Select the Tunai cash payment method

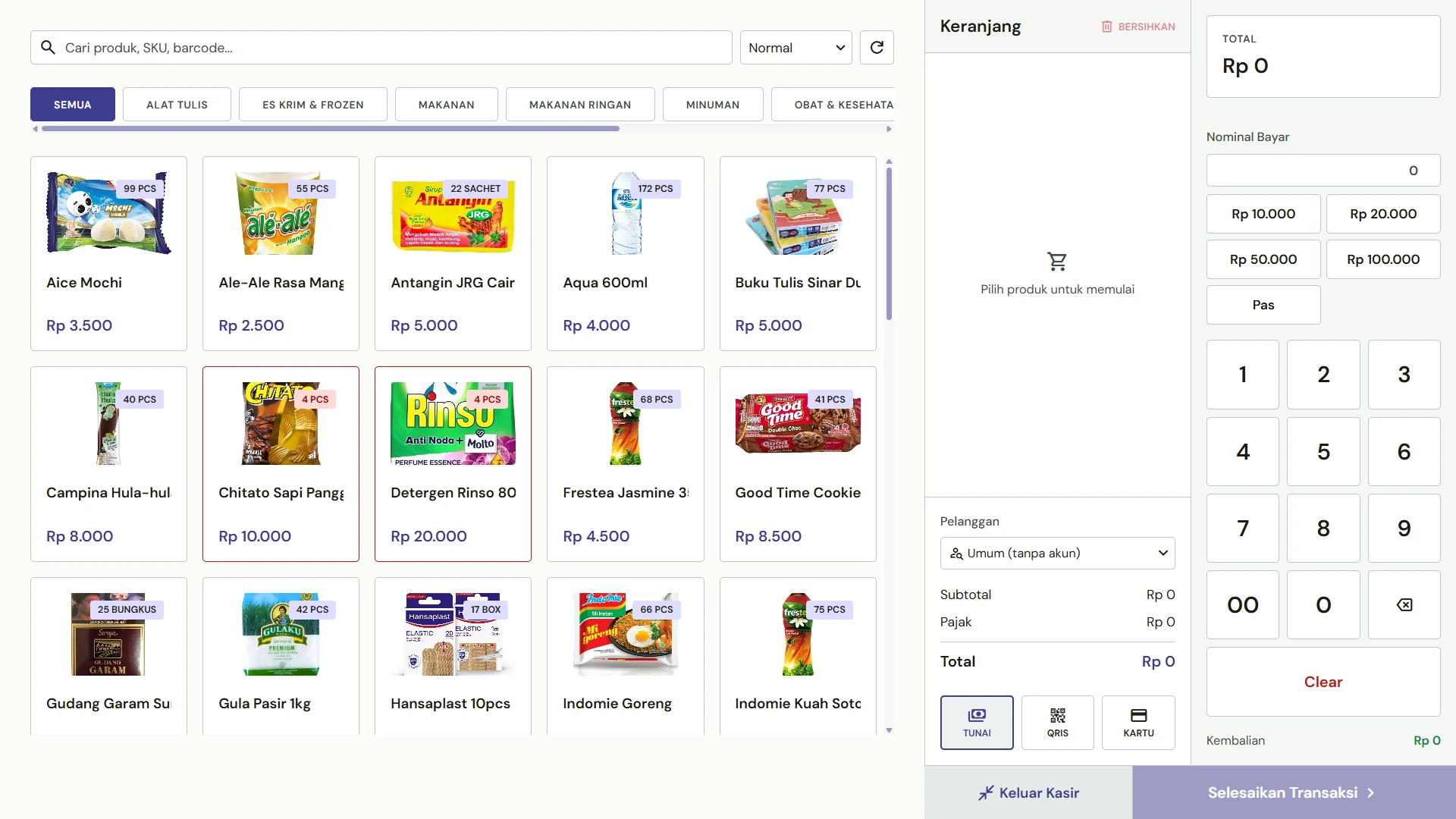click(977, 722)
